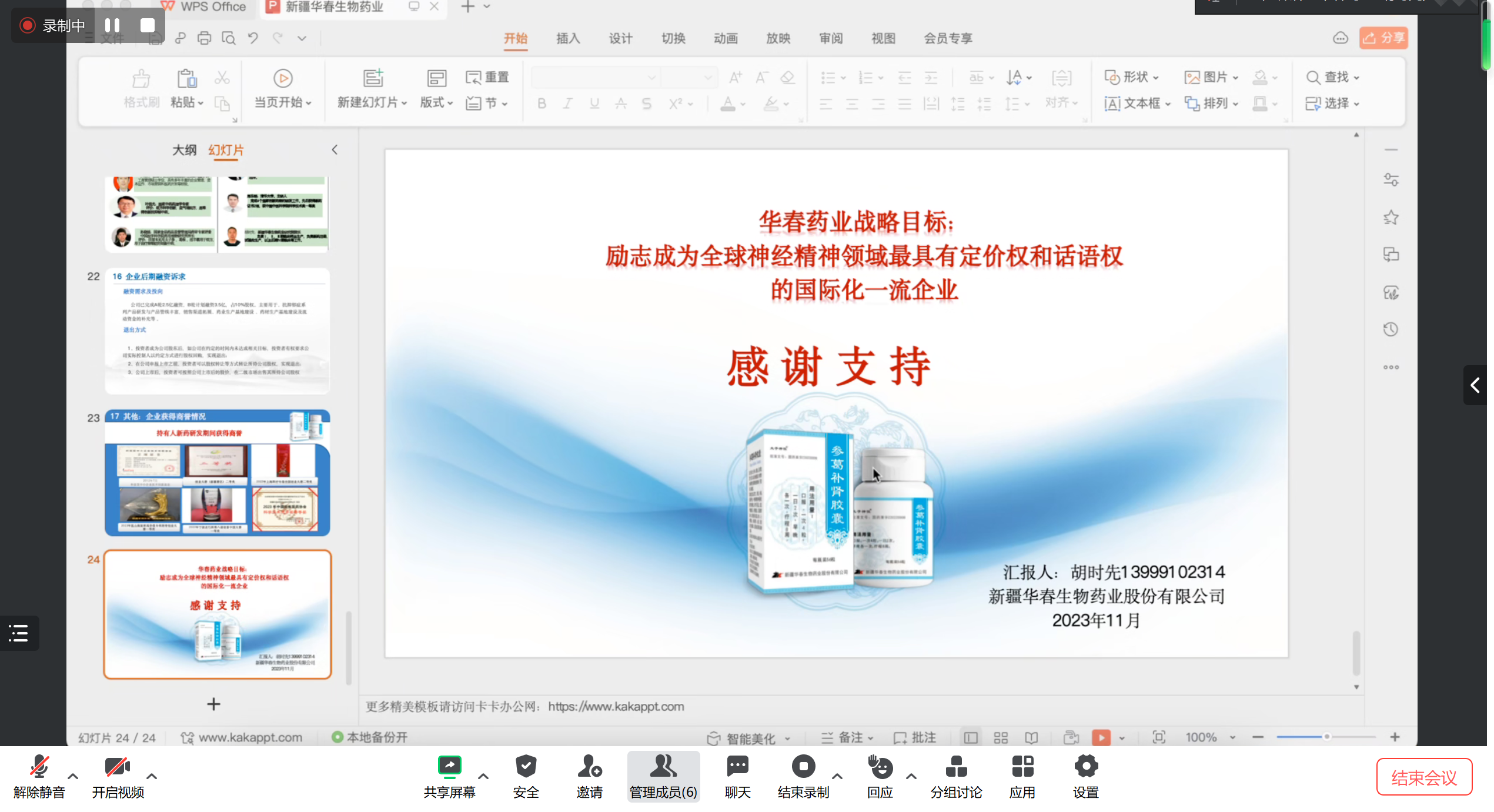
Task: Open the kakappt.com link in notes
Action: pyautogui.click(x=616, y=706)
